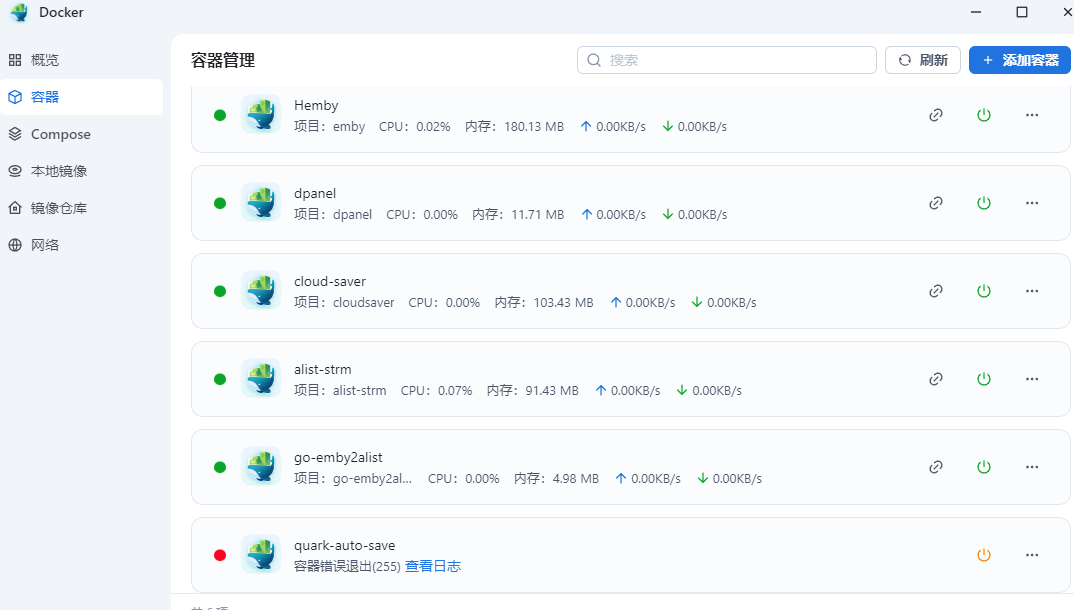Open 概览 overview in sidebar
Screen dimensions: 1074x610
click(x=82, y=60)
